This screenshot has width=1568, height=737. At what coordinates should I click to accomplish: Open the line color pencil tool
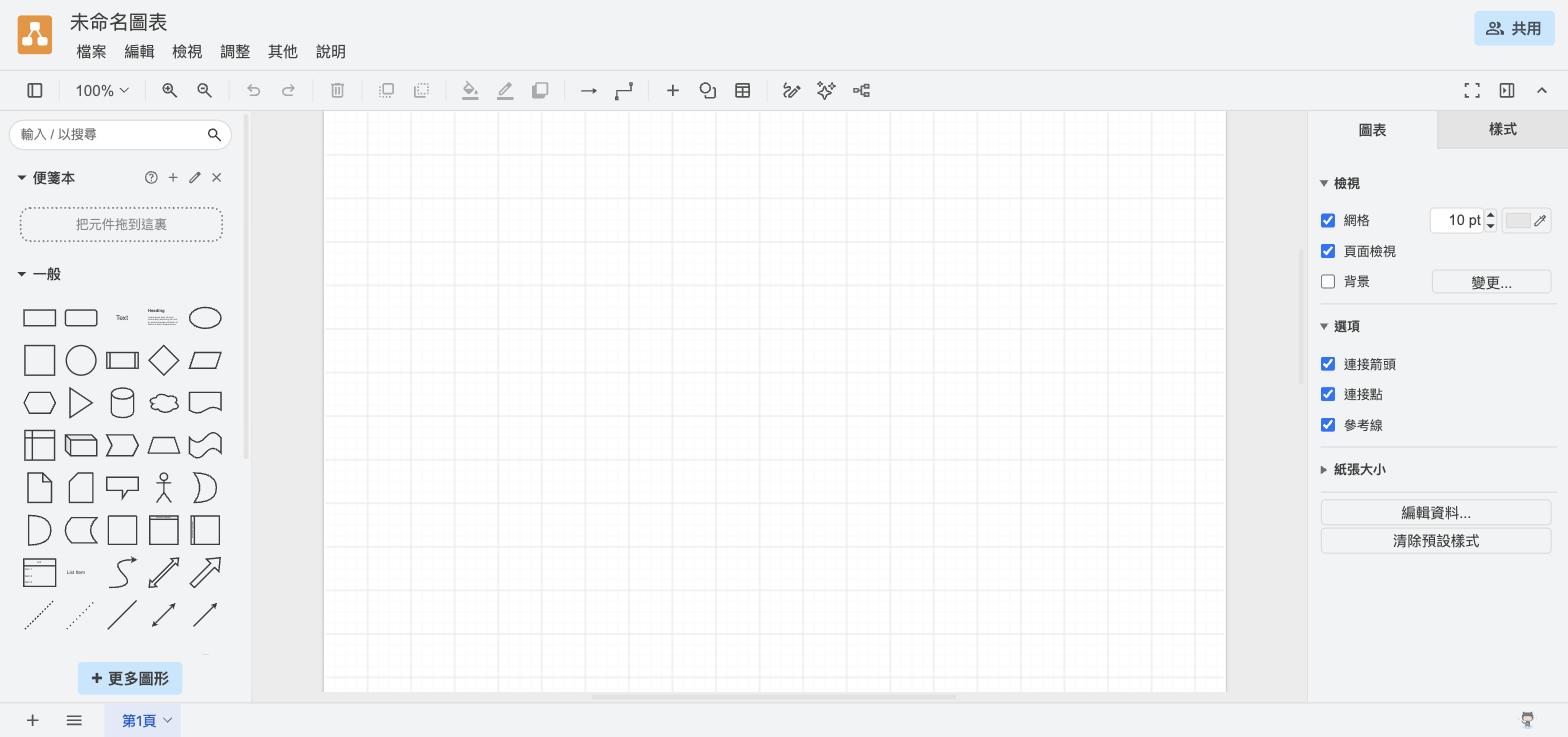(x=505, y=91)
